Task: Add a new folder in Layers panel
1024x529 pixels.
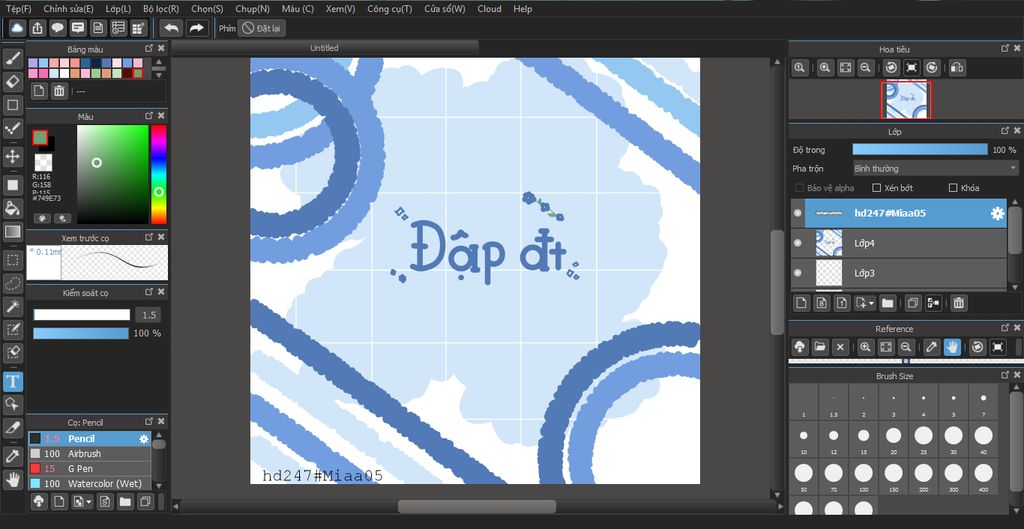Action: coord(888,302)
